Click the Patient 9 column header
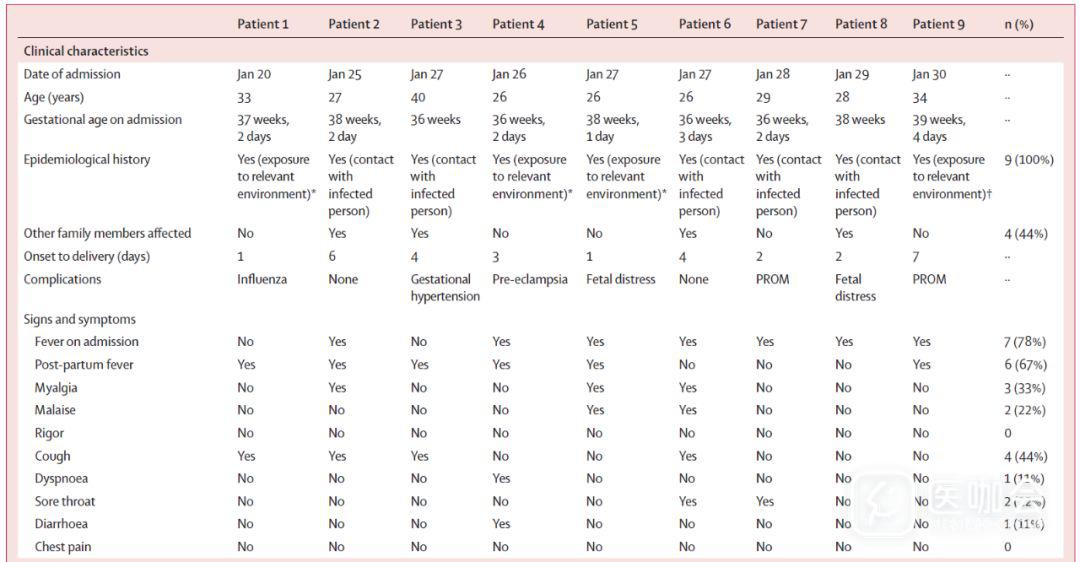The height and width of the screenshot is (562, 1080). click(x=938, y=24)
